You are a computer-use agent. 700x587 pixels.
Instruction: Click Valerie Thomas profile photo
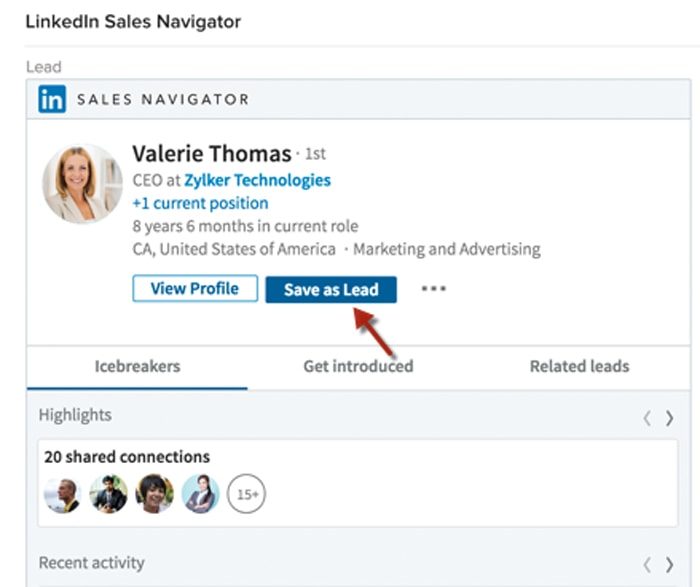click(x=82, y=183)
